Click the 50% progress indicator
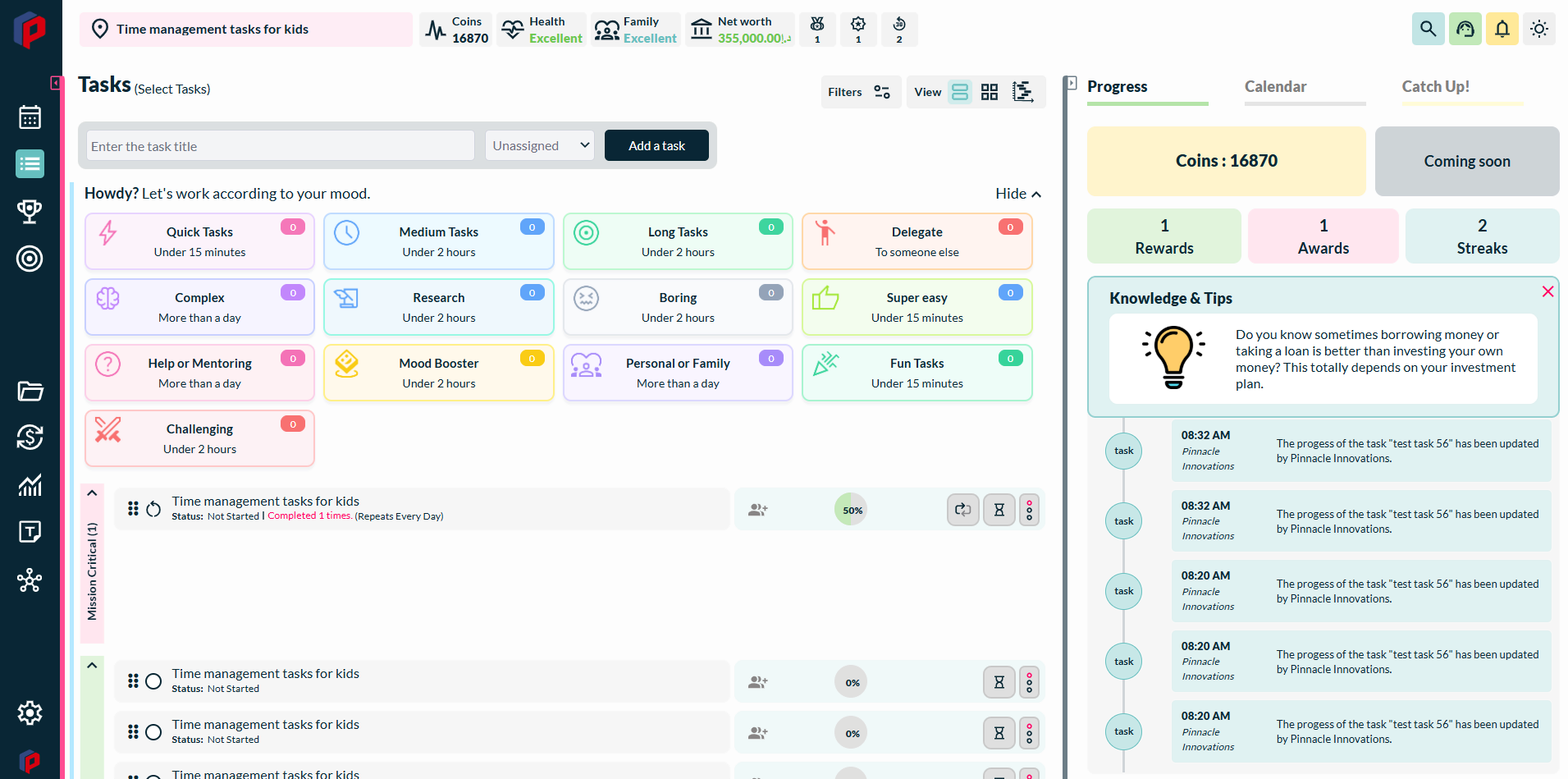 (852, 510)
